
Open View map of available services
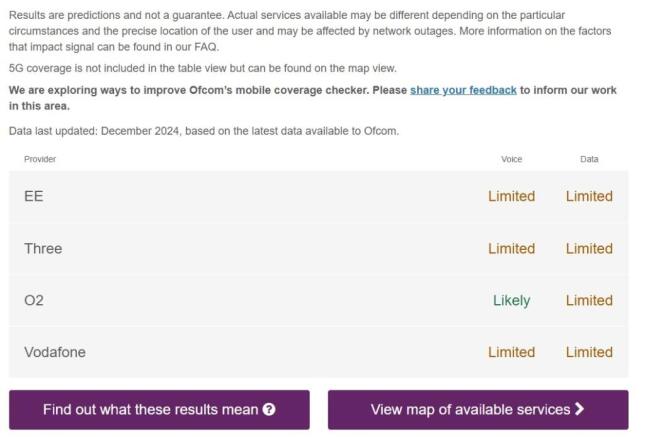pos(478,410)
